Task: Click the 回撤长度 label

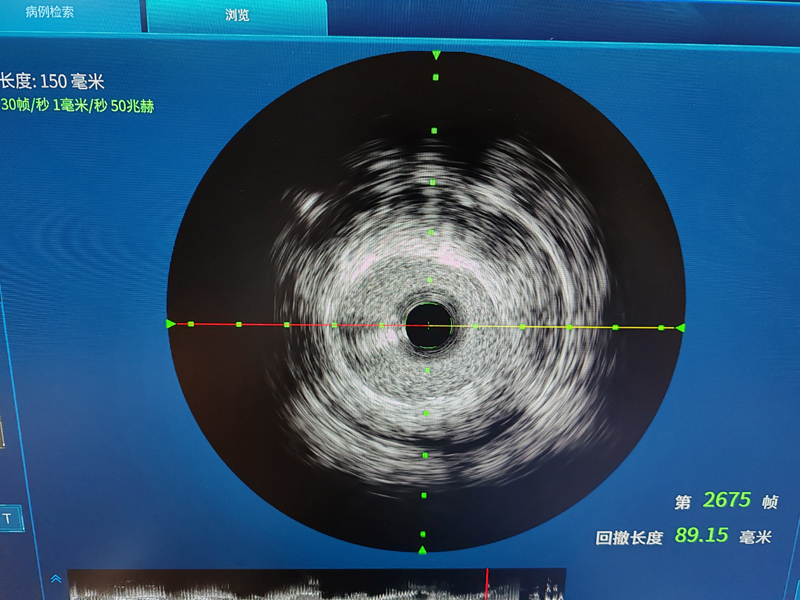Action: pyautogui.click(x=629, y=537)
